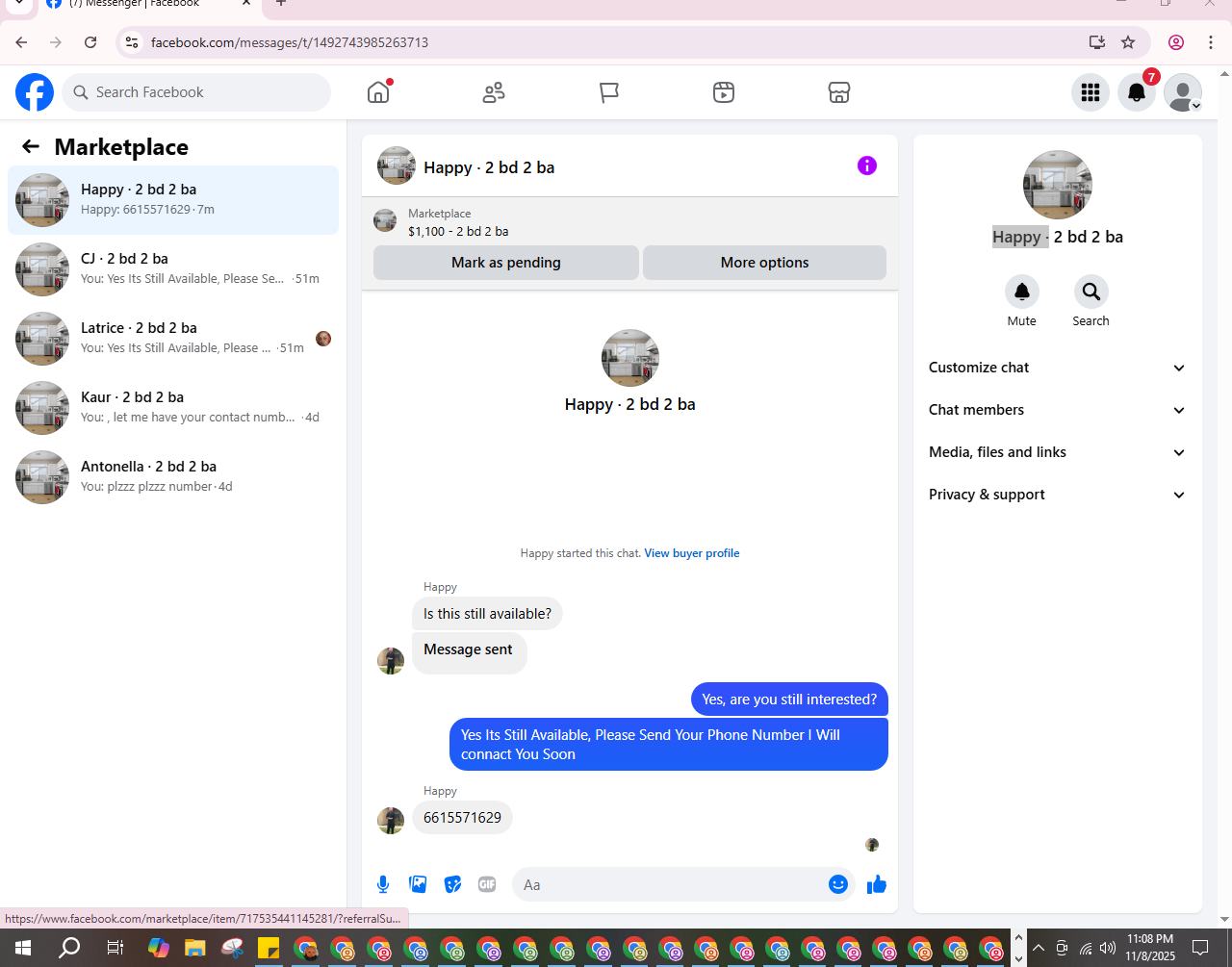This screenshot has width=1232, height=967.
Task: Open Windows taskbar search
Action: point(69,948)
